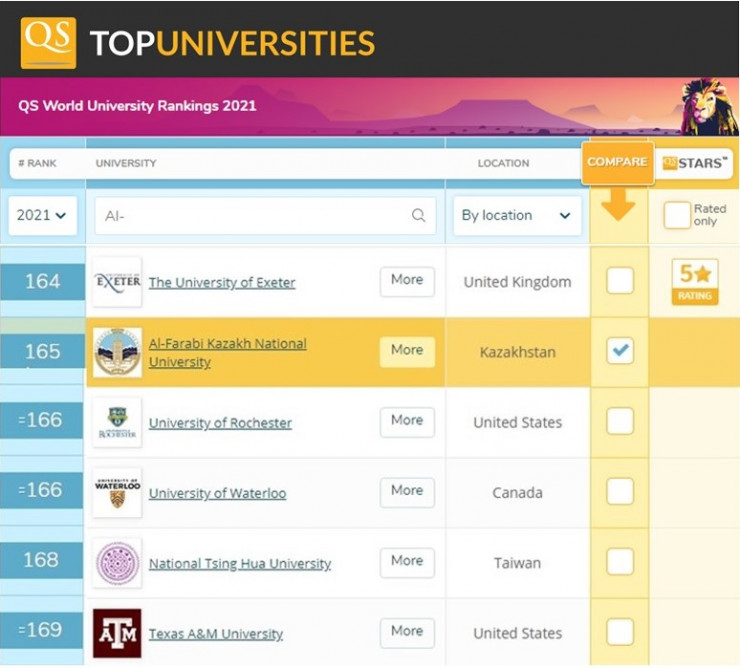The image size is (740, 668).
Task: Click the Al-Farabi Kazakh National University emblem
Action: coord(117,352)
